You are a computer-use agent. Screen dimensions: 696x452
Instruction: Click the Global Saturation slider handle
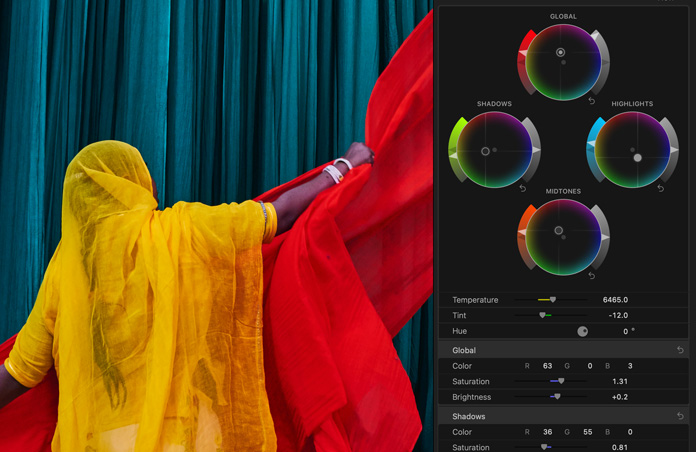pyautogui.click(x=561, y=381)
